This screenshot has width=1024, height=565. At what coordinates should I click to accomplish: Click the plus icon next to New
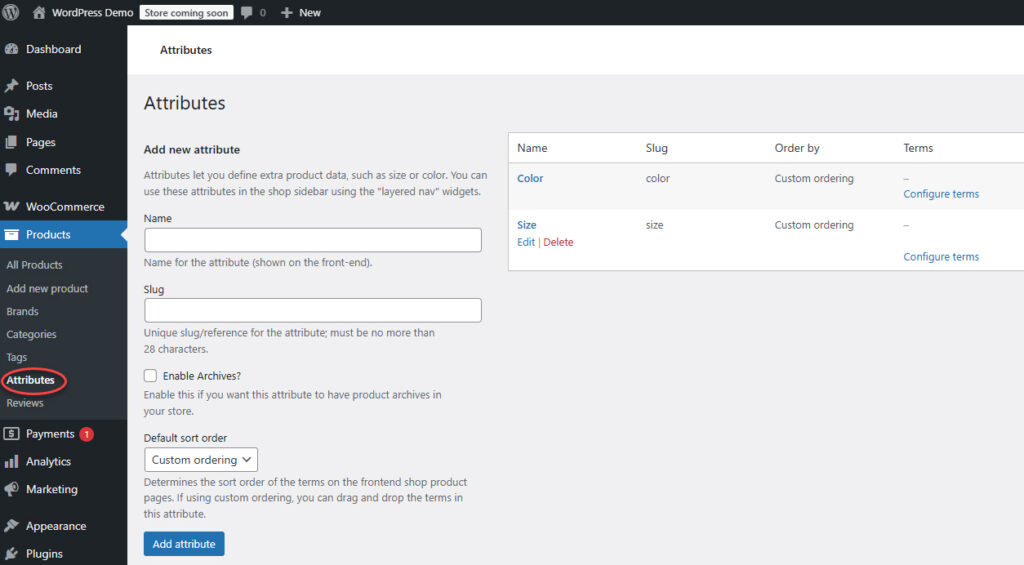[x=286, y=12]
